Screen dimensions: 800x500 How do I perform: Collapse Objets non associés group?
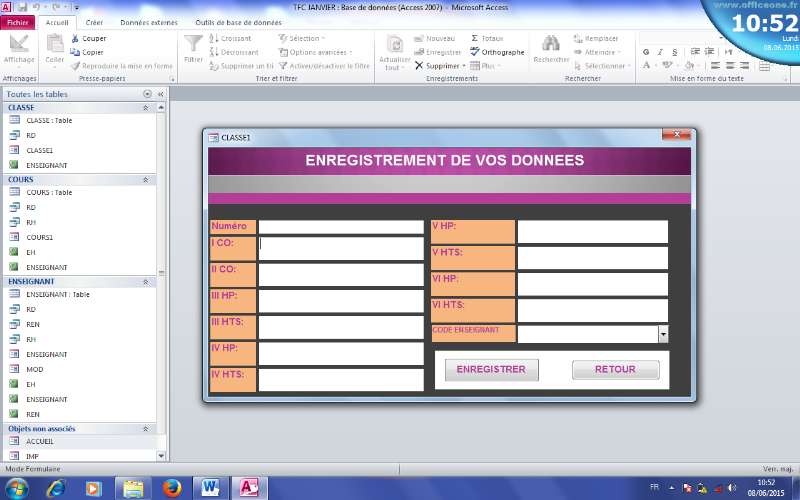point(145,429)
